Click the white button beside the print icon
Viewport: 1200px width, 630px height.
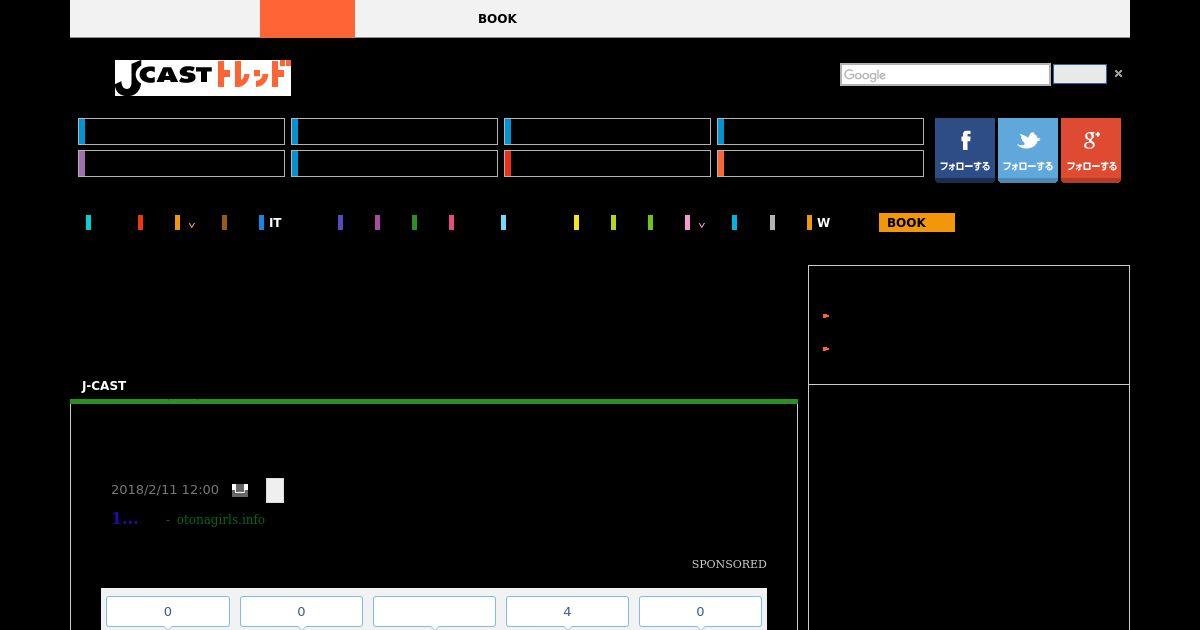pyautogui.click(x=275, y=490)
